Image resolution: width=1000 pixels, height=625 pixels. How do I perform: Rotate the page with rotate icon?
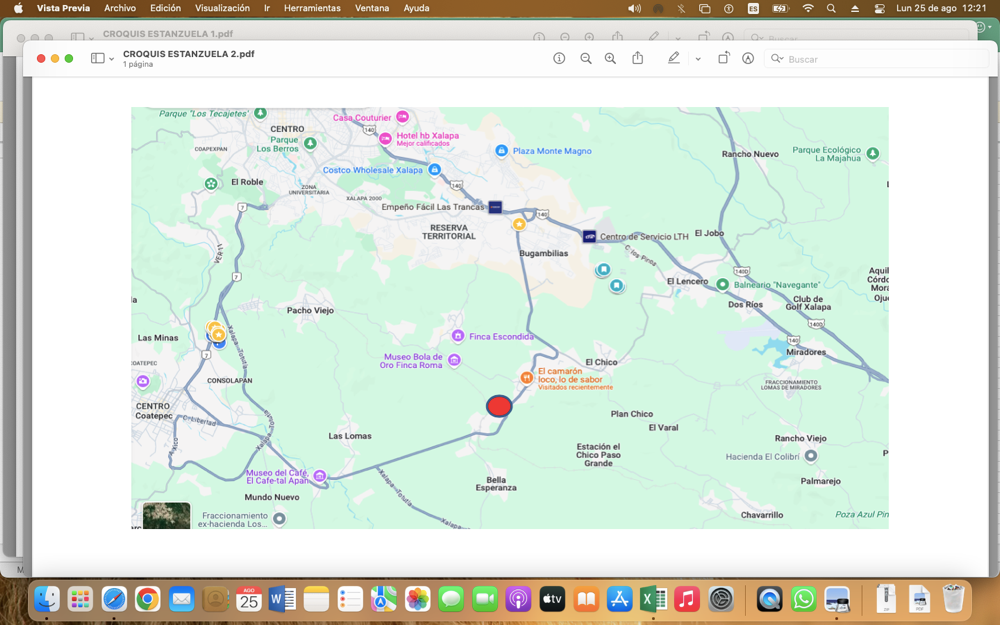tap(723, 58)
